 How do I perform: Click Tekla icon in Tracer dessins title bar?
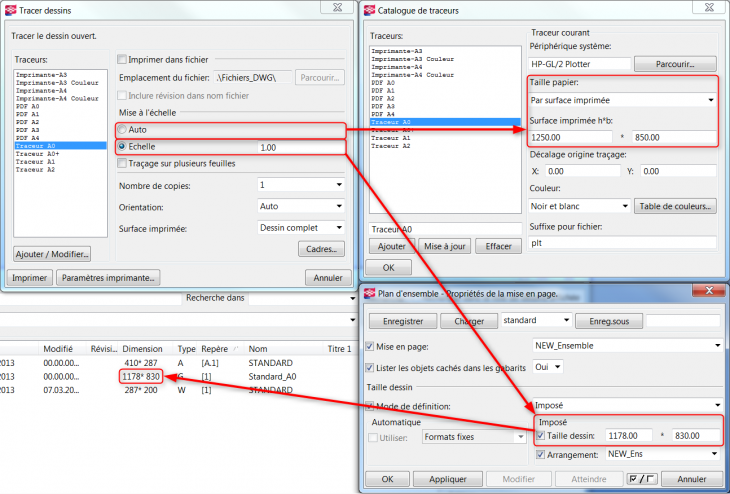point(10,10)
